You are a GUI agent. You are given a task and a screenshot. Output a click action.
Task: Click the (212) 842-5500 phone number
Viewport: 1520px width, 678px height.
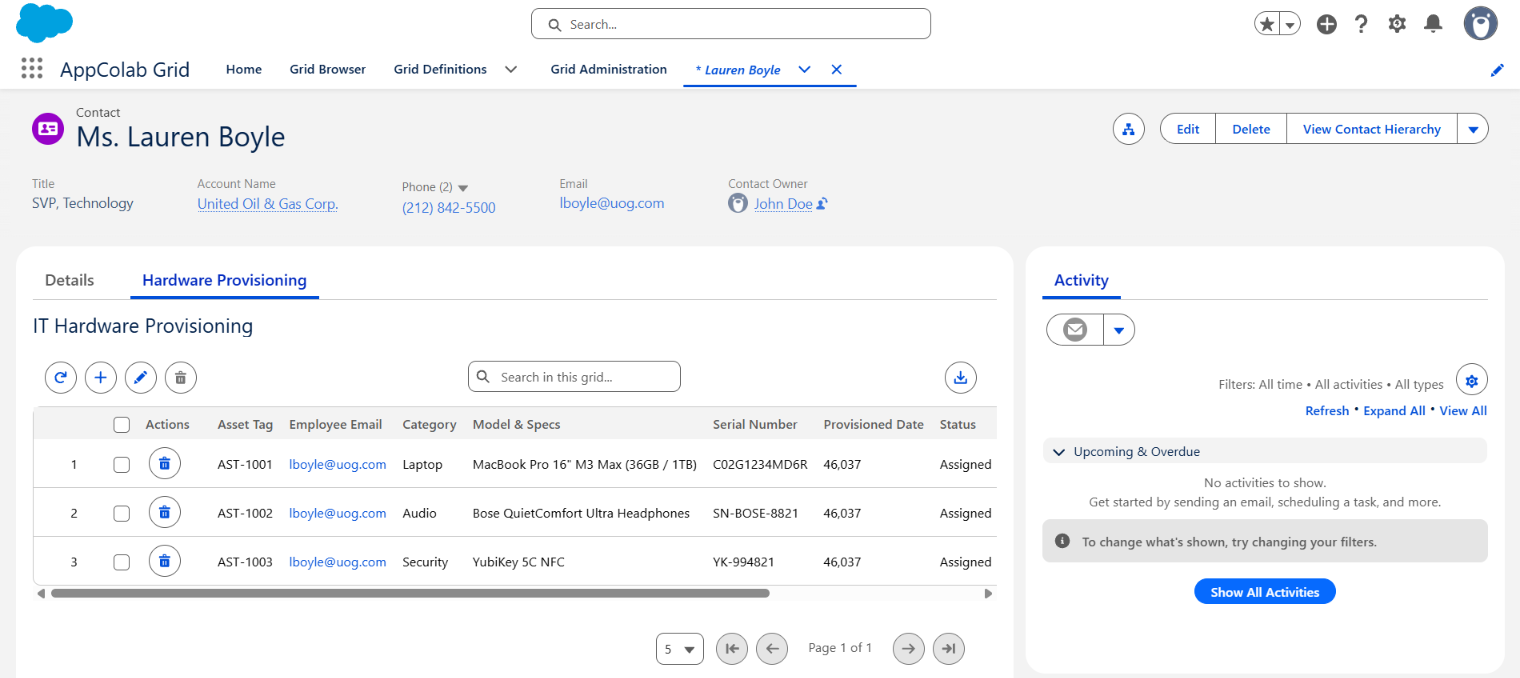pos(449,208)
